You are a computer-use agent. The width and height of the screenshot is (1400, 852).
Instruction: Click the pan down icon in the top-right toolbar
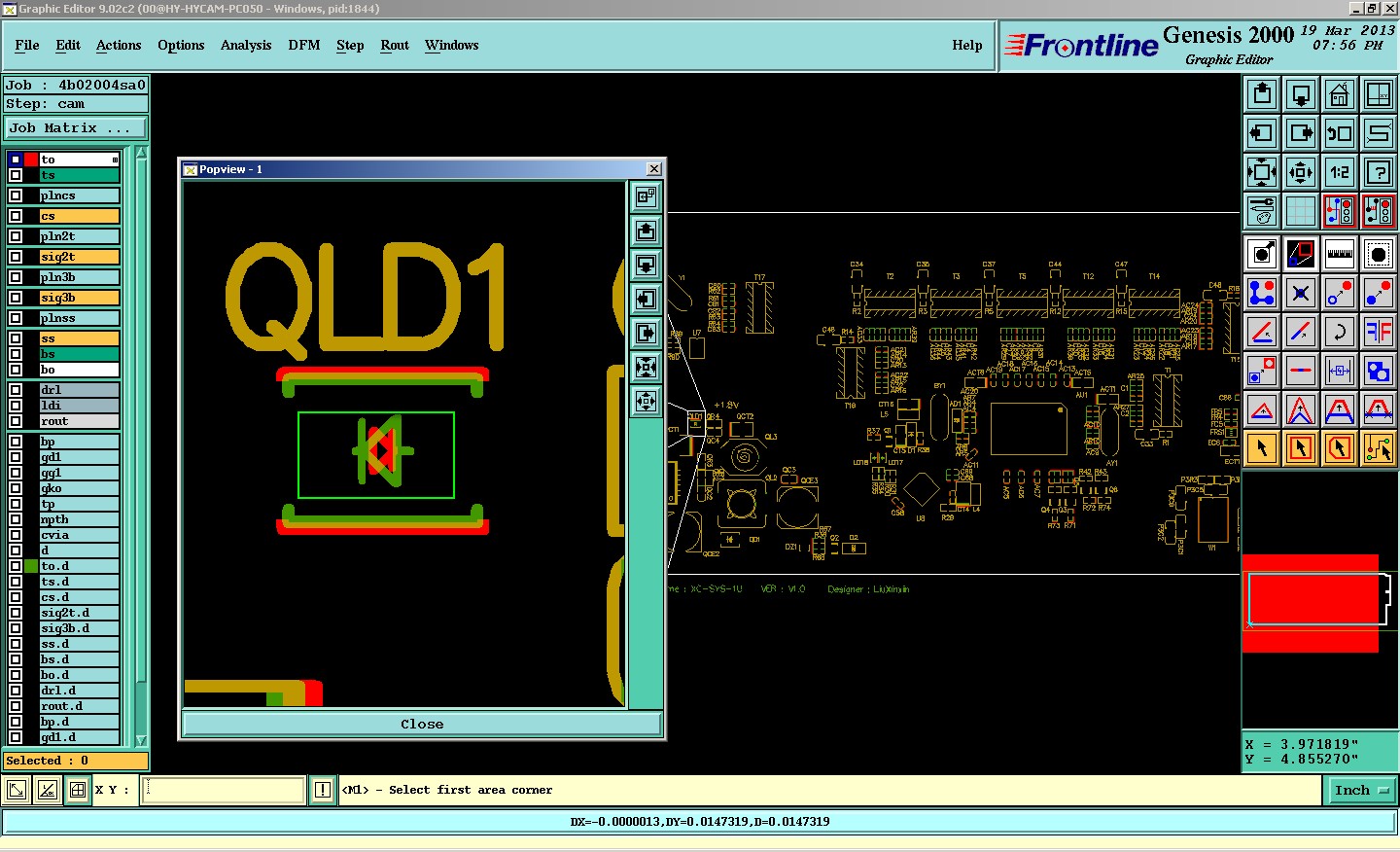tap(1301, 94)
